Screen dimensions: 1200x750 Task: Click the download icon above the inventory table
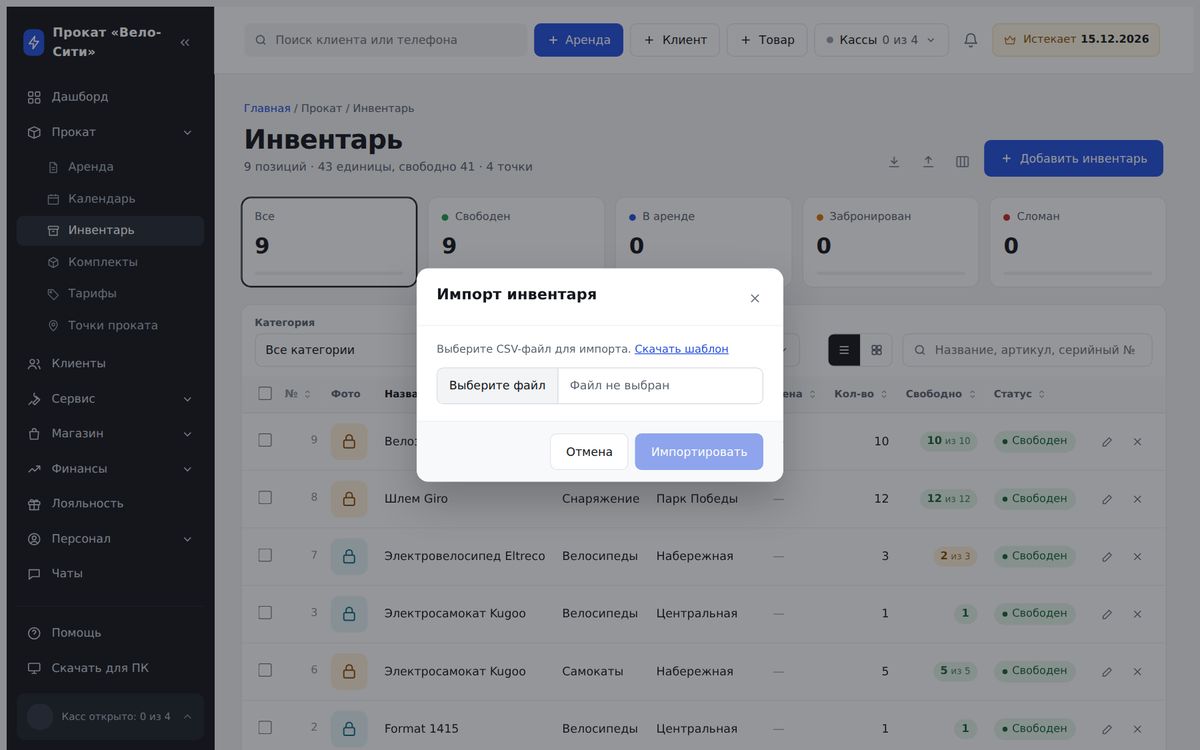click(894, 161)
